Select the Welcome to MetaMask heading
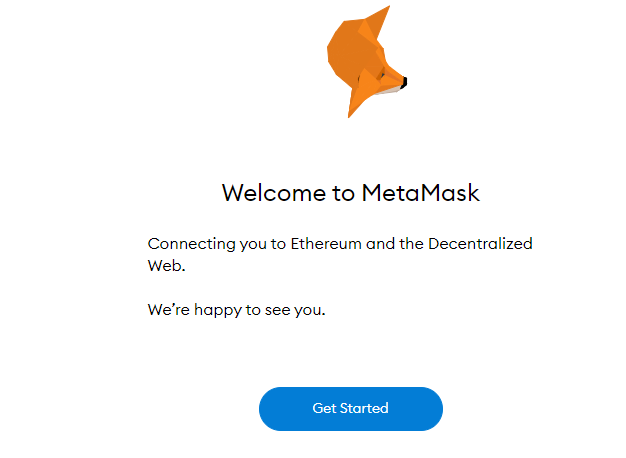Screen dimensions: 626x458 point(351,193)
